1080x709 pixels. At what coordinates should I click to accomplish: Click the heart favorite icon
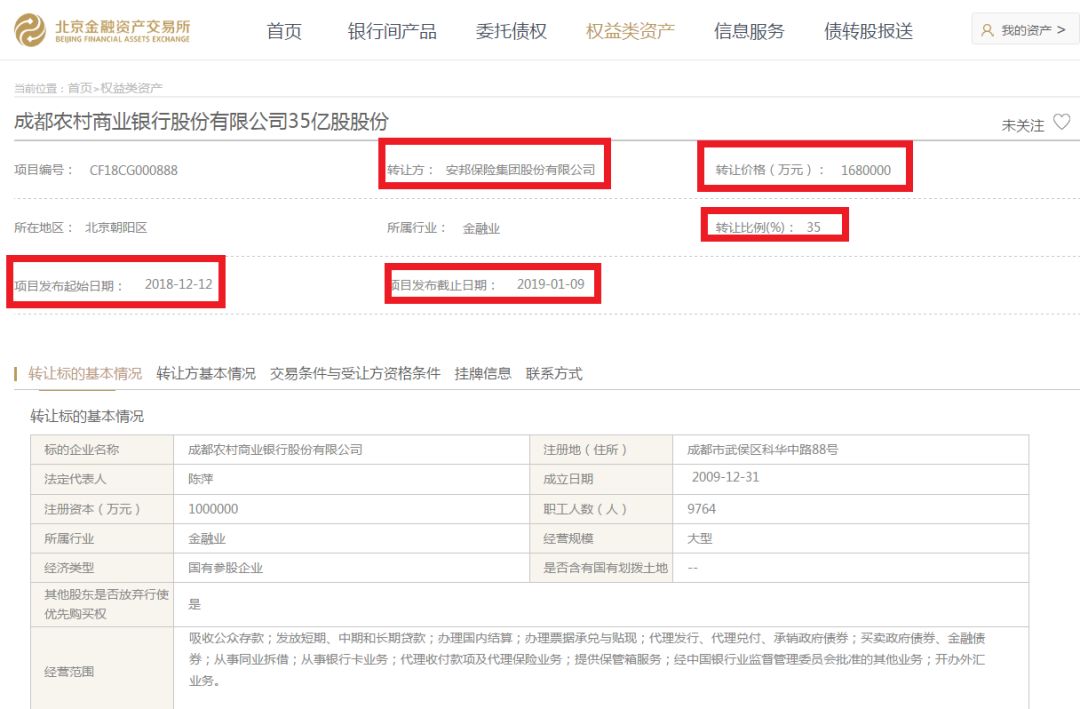pos(1061,122)
